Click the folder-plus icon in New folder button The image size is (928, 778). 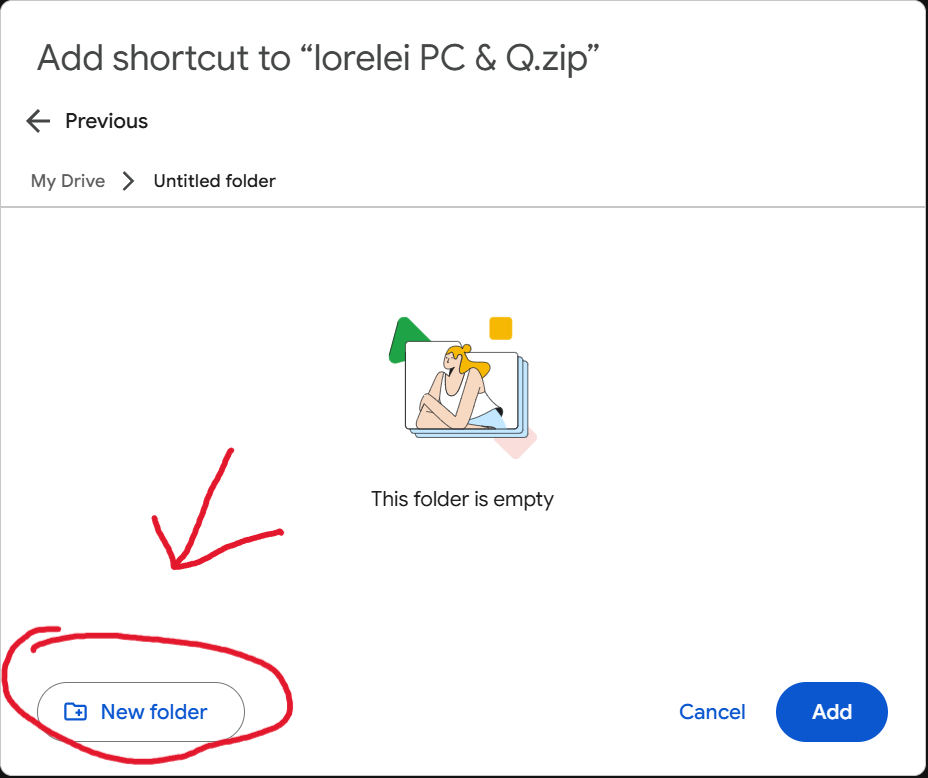point(75,712)
